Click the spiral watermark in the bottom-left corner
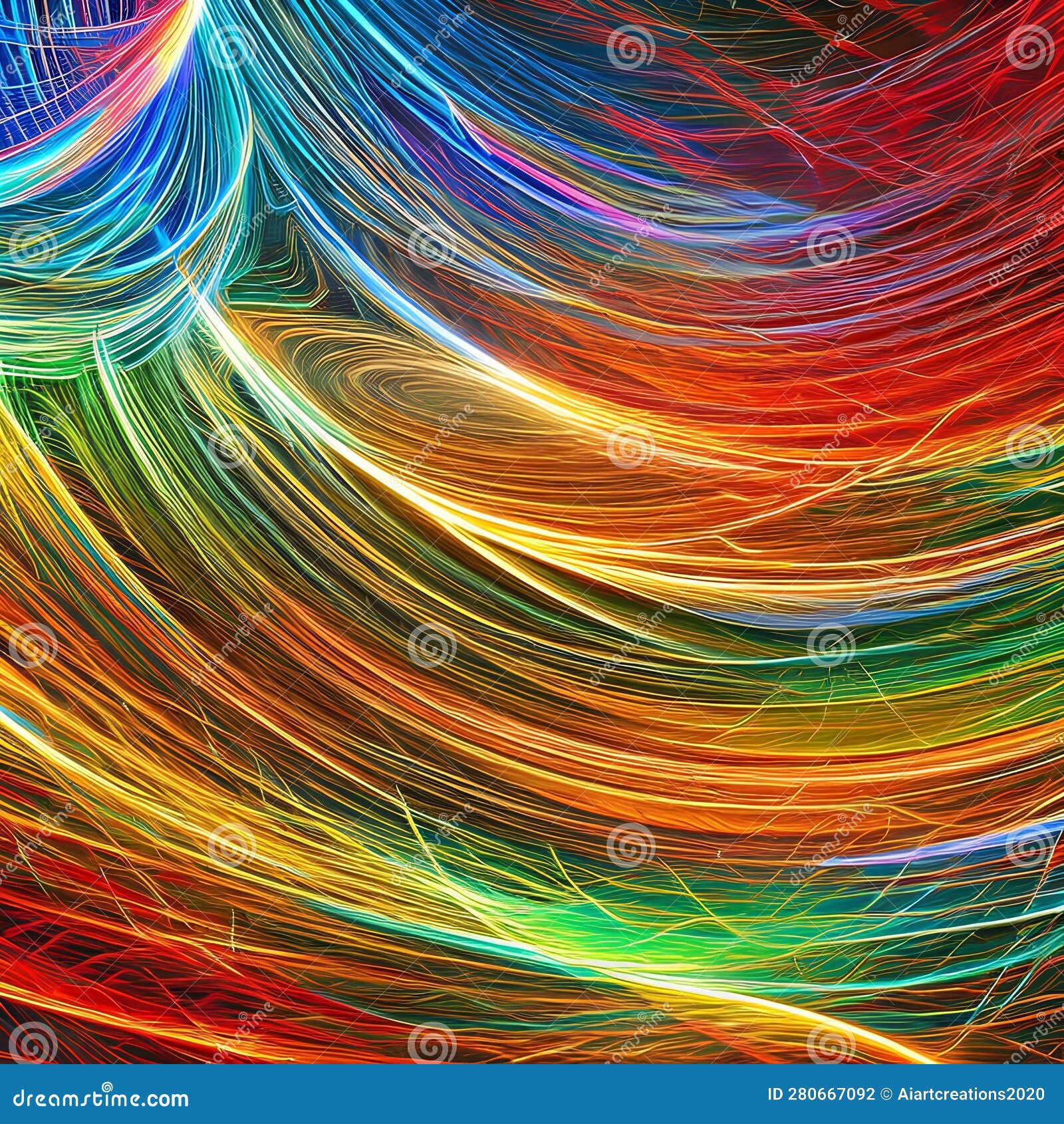Screen dimensions: 1064x1124 (x=31, y=1040)
